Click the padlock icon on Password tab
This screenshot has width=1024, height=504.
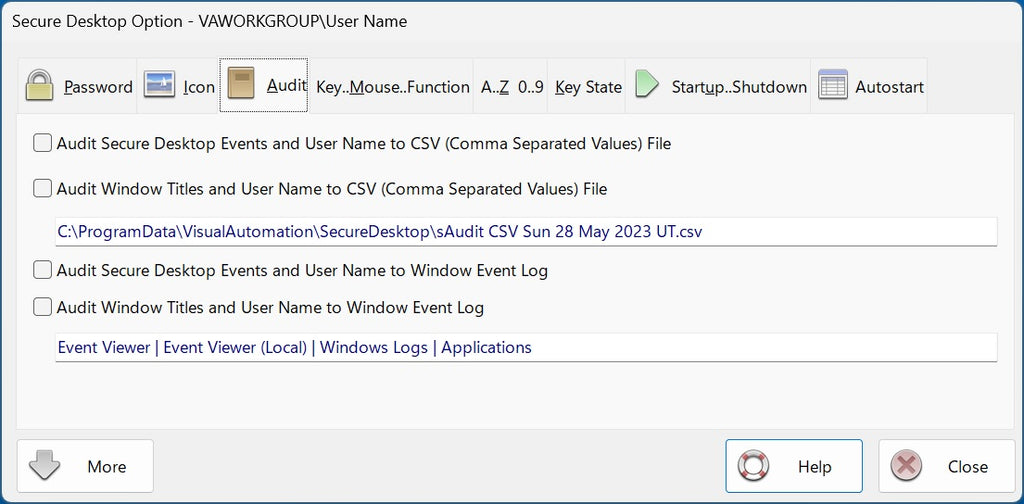pos(39,86)
